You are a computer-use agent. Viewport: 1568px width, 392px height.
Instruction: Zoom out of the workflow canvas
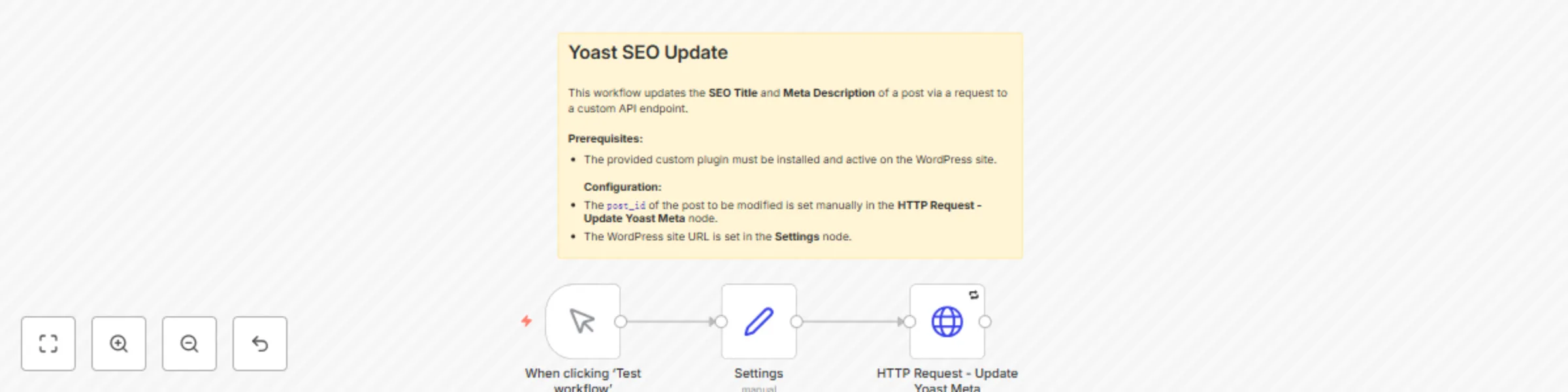point(189,344)
